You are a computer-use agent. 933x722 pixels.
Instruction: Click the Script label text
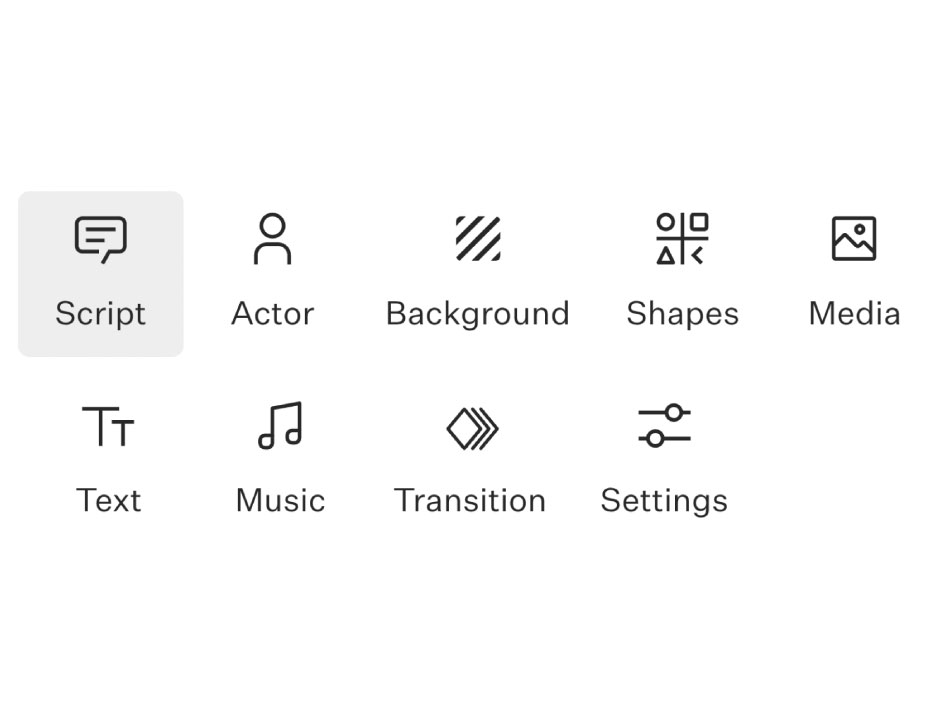[x=100, y=313]
